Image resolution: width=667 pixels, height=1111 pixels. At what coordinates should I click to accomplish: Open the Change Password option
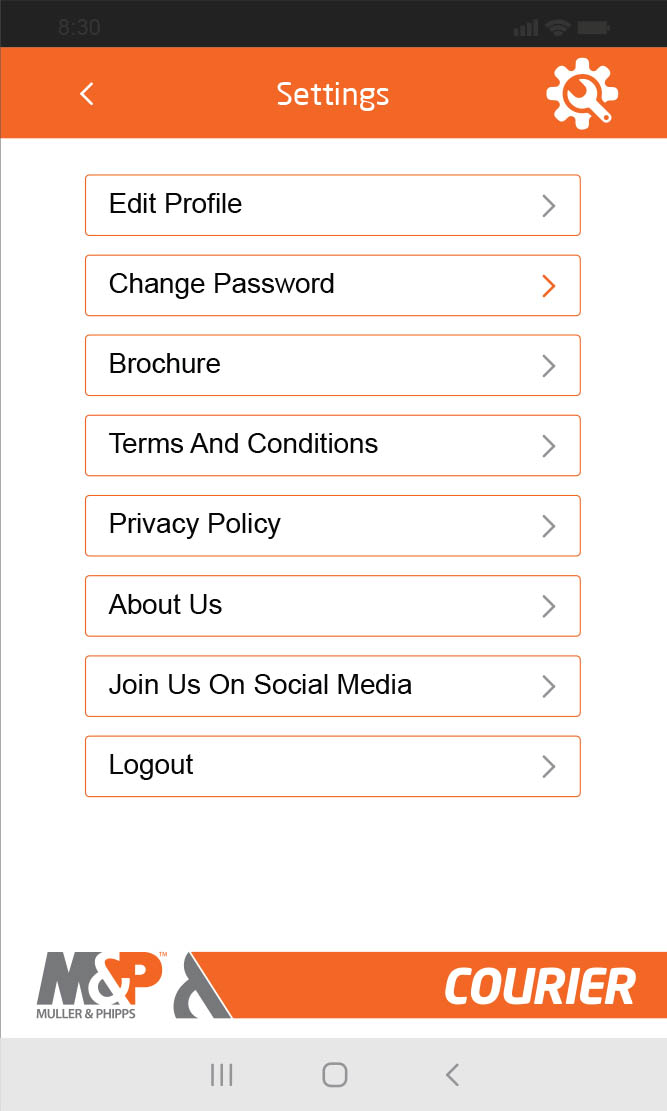(332, 285)
